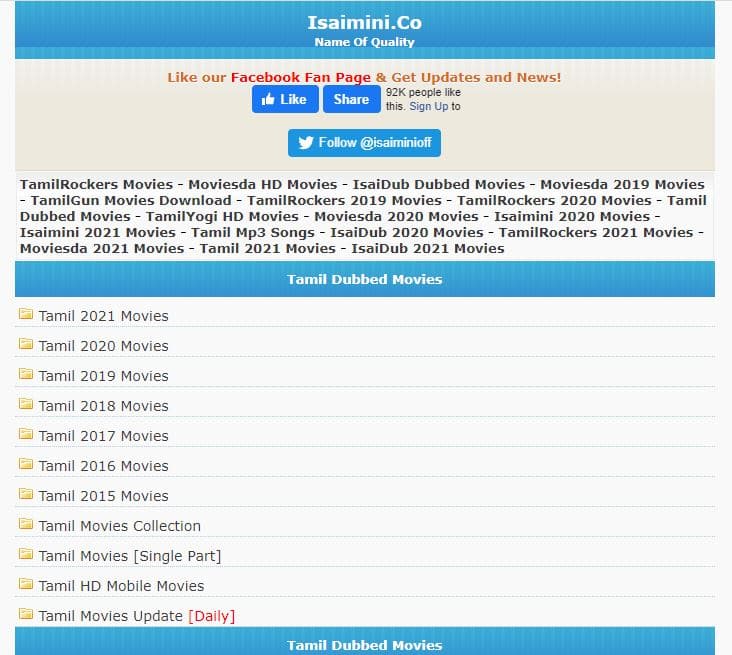Click the Isaimini 2021 Movies link

[x=98, y=232]
